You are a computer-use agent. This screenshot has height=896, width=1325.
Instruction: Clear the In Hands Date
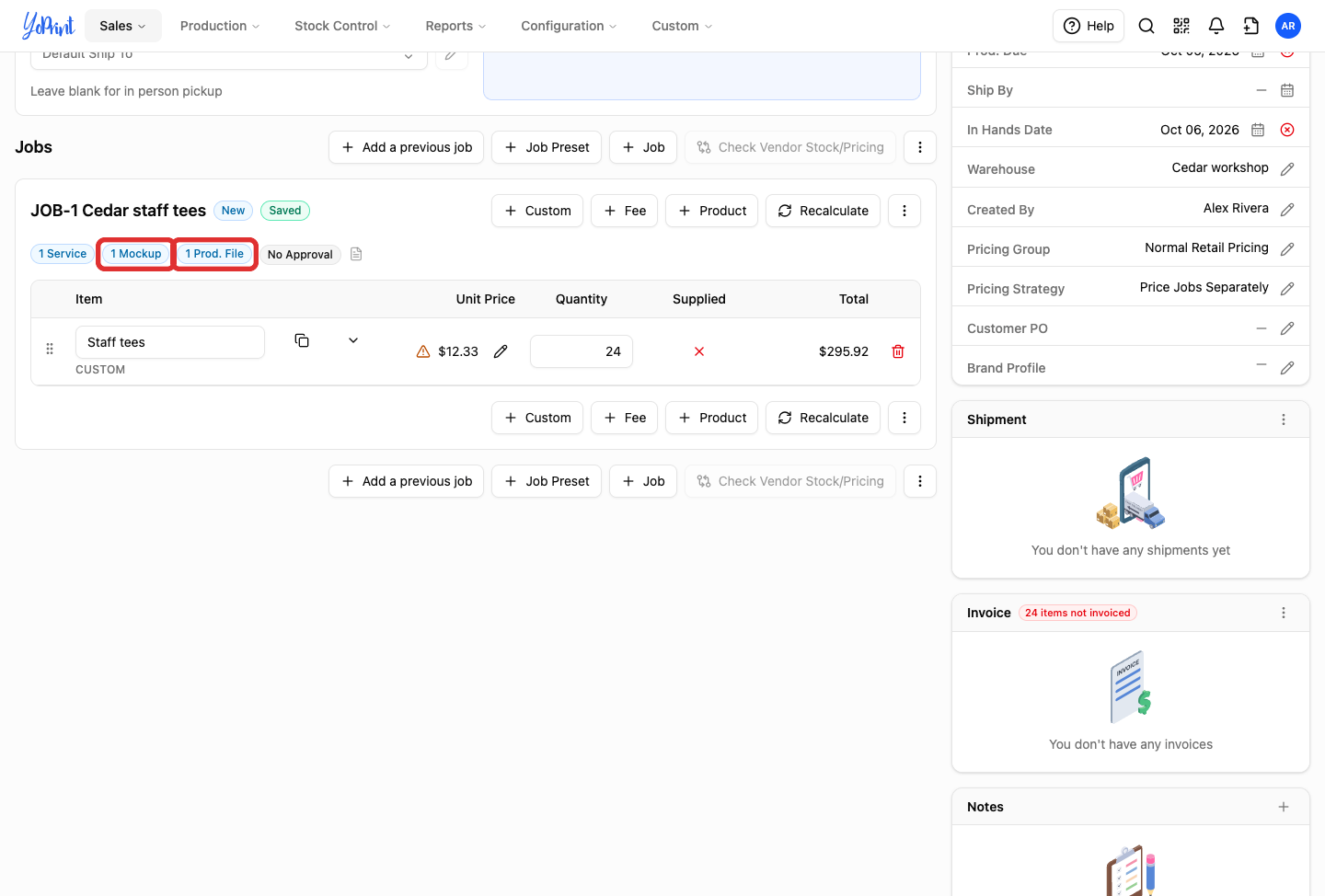pyautogui.click(x=1287, y=130)
